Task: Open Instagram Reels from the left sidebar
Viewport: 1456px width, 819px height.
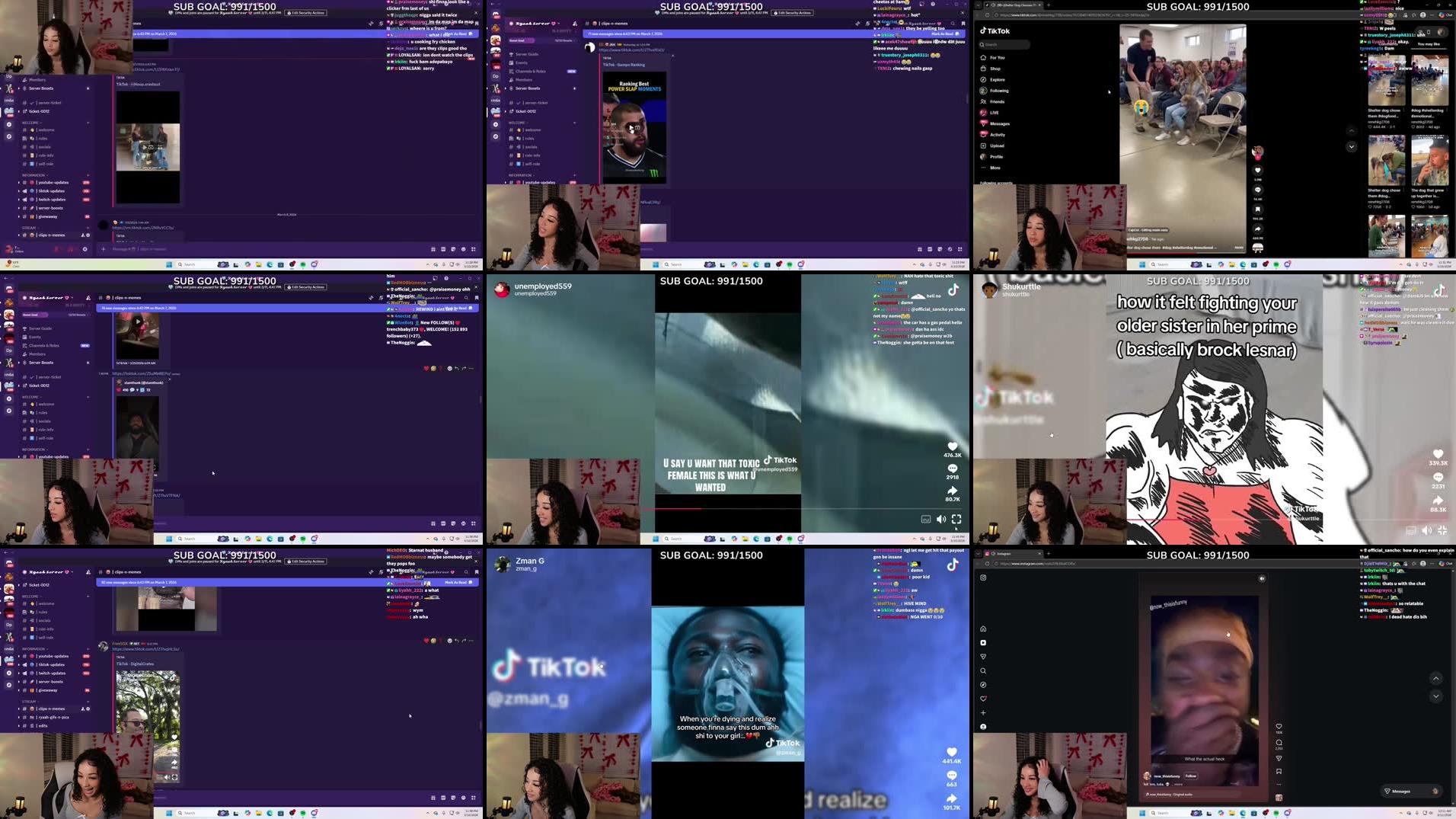Action: click(983, 641)
